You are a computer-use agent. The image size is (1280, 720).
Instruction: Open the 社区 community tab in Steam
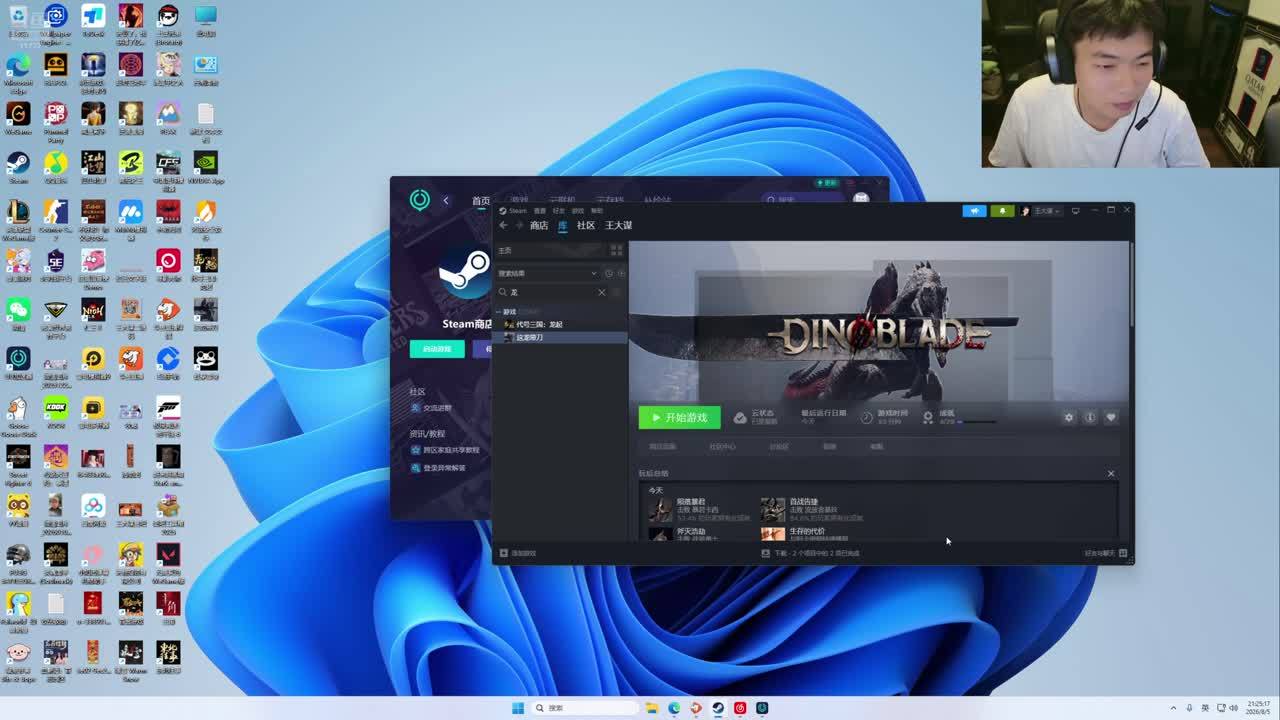(586, 226)
